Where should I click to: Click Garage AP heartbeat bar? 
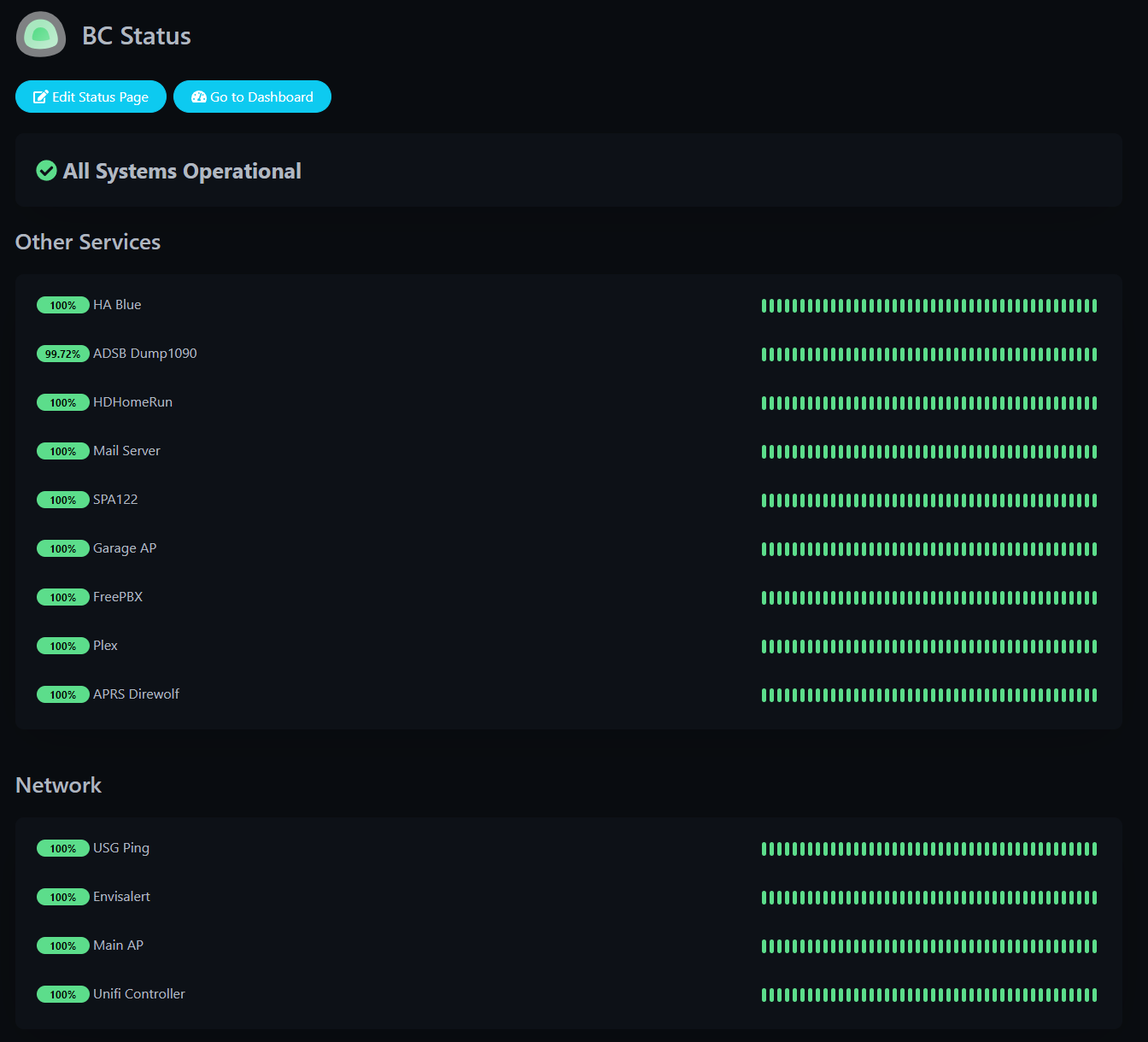click(929, 549)
